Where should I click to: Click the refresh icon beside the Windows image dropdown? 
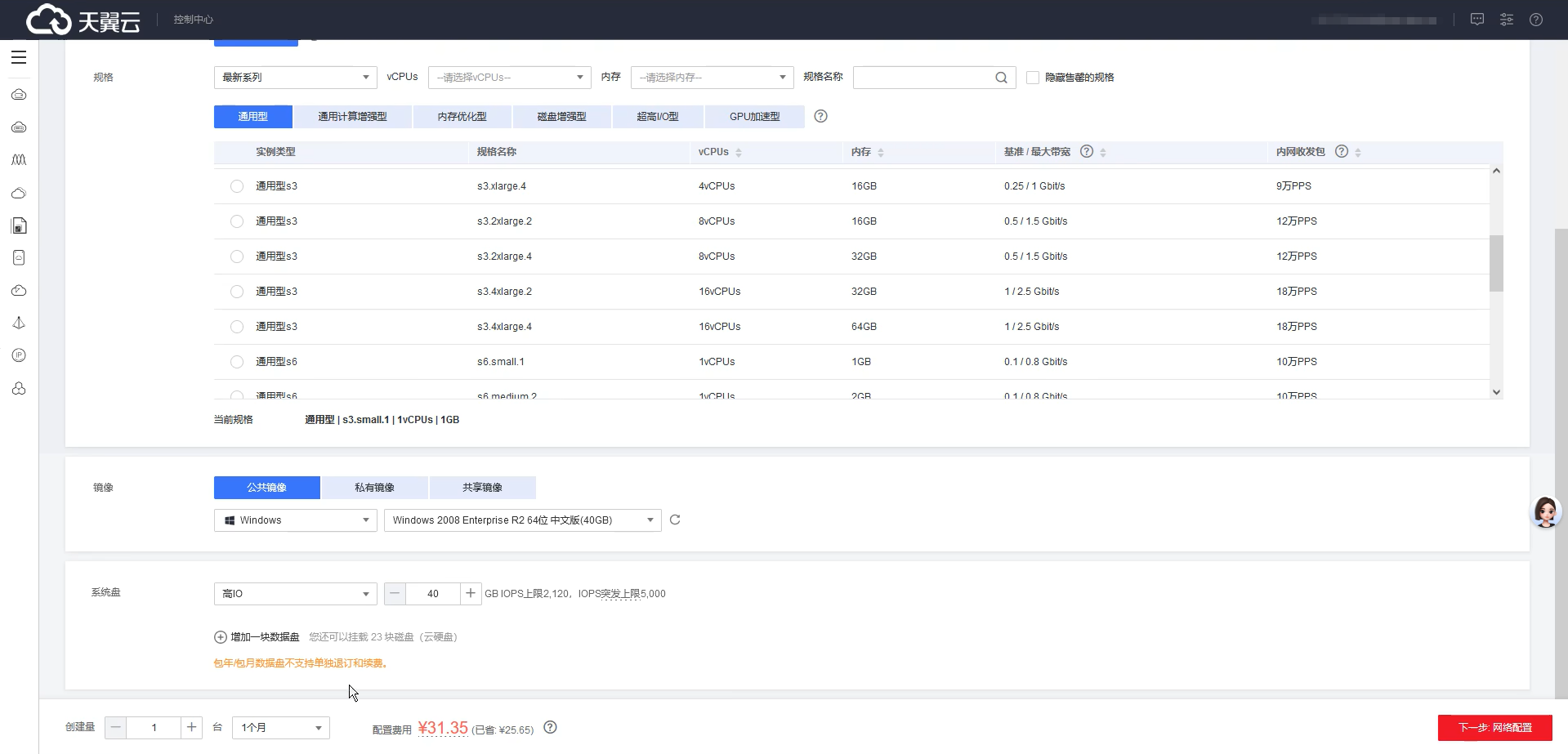coord(674,520)
